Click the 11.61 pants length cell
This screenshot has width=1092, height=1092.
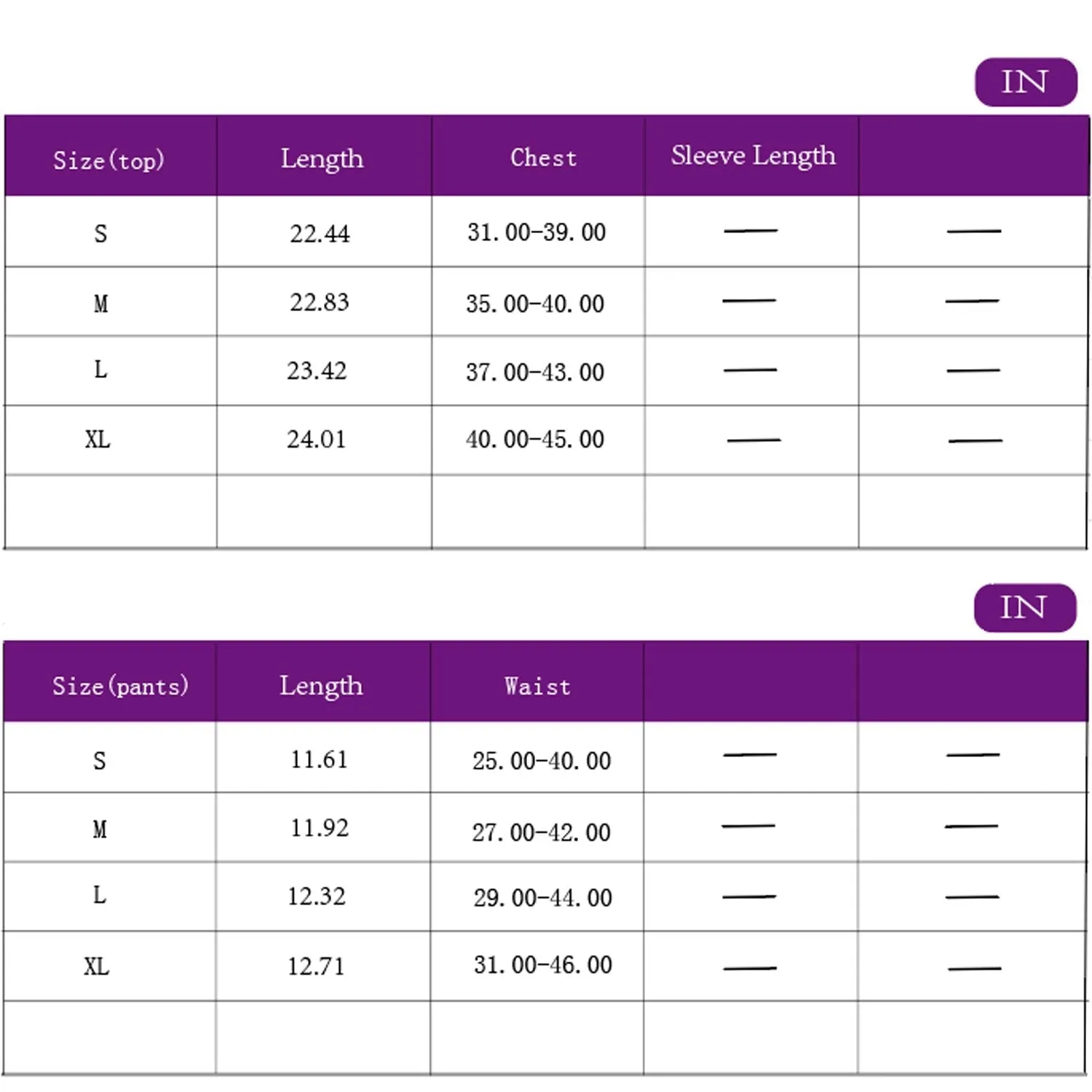(319, 759)
